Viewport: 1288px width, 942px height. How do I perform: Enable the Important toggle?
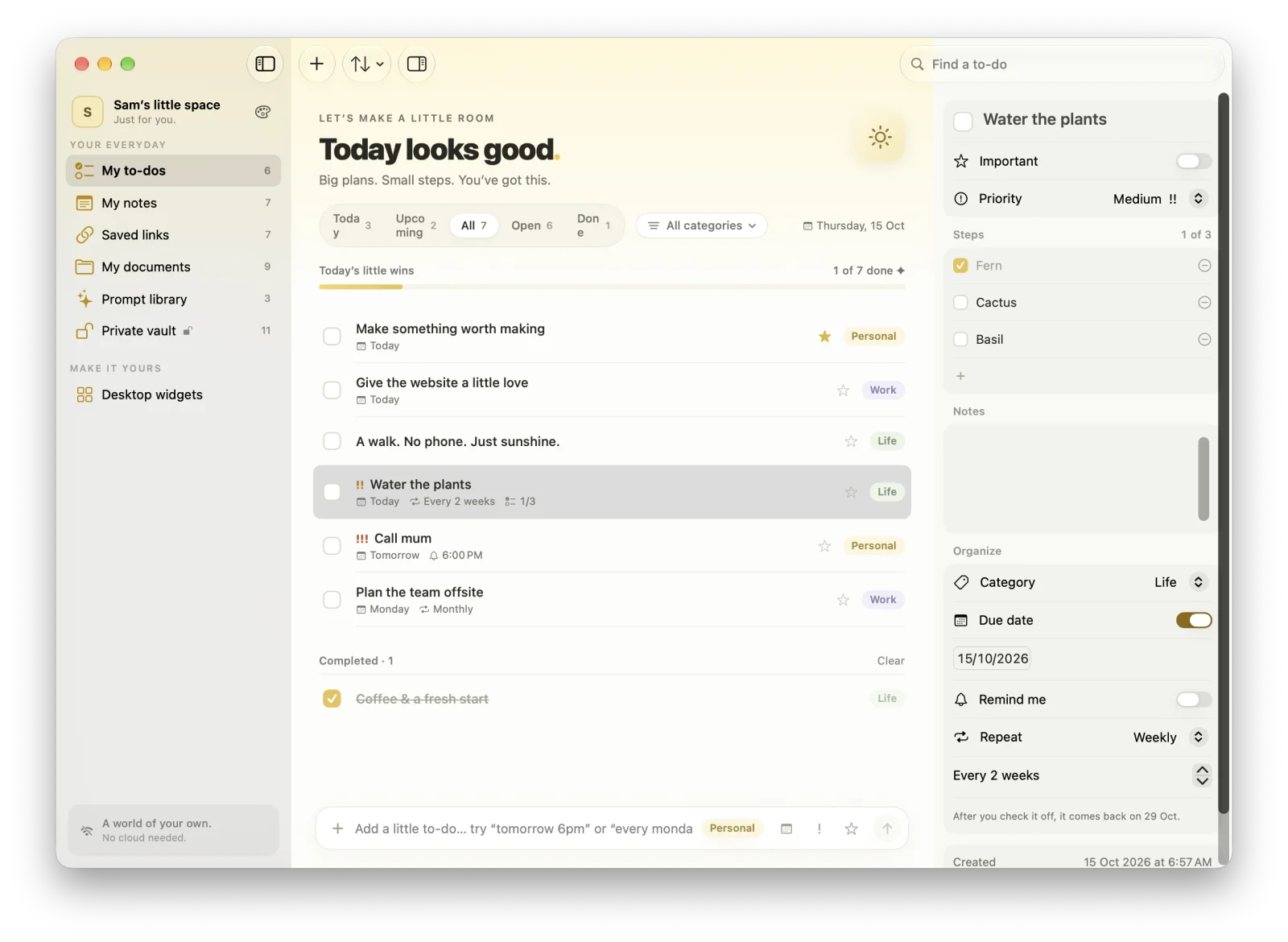[1194, 161]
